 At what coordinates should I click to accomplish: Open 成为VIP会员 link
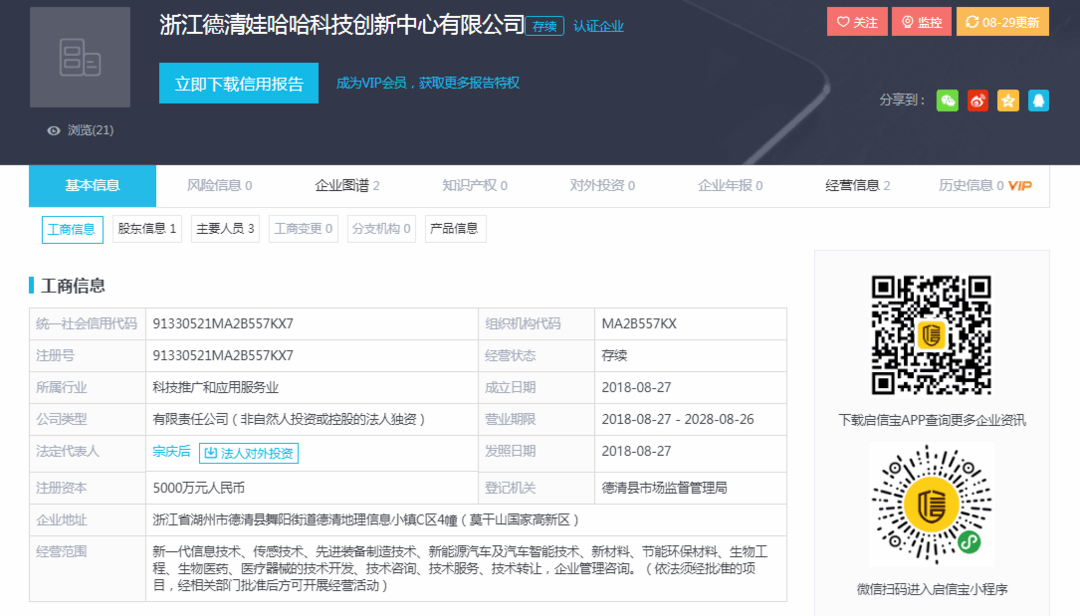[x=428, y=83]
